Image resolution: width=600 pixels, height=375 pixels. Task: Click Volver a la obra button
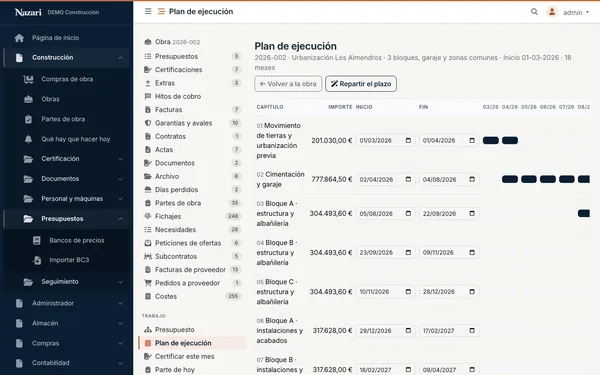point(288,84)
